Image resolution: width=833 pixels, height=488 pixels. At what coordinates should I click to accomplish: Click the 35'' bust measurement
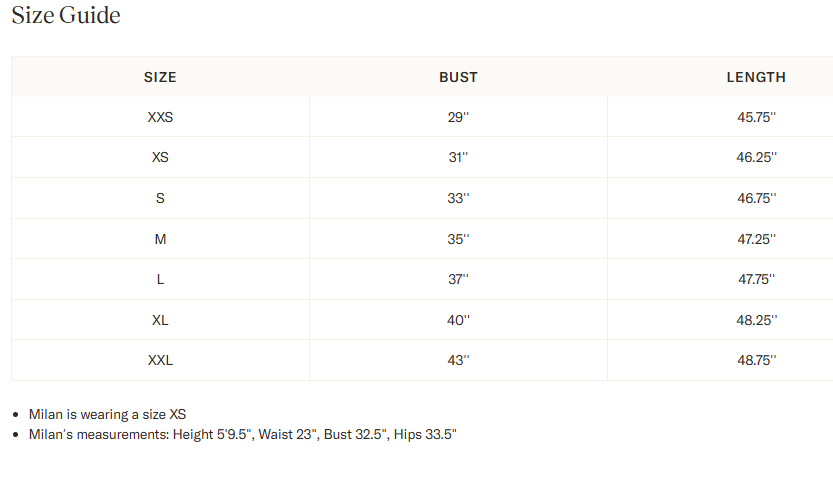[x=458, y=239]
